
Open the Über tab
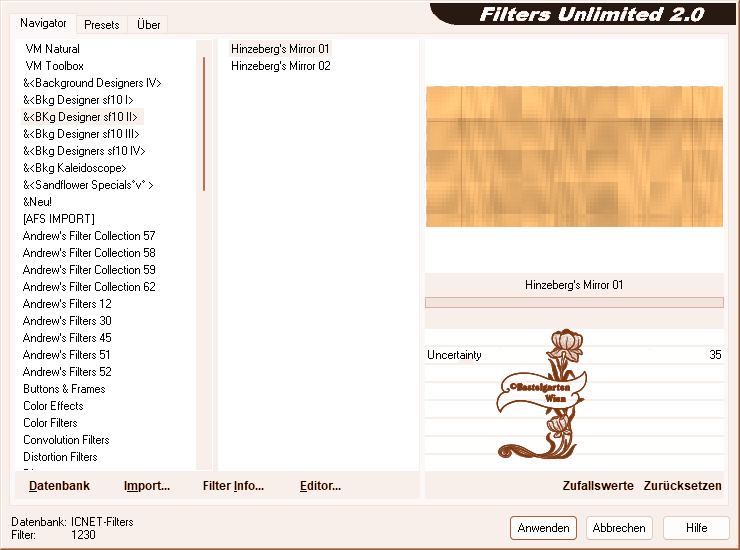(148, 25)
